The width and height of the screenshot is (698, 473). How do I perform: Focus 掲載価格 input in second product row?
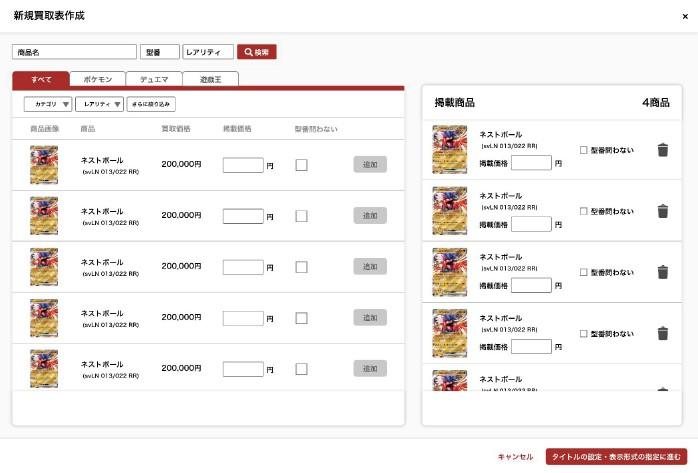pyautogui.click(x=243, y=216)
